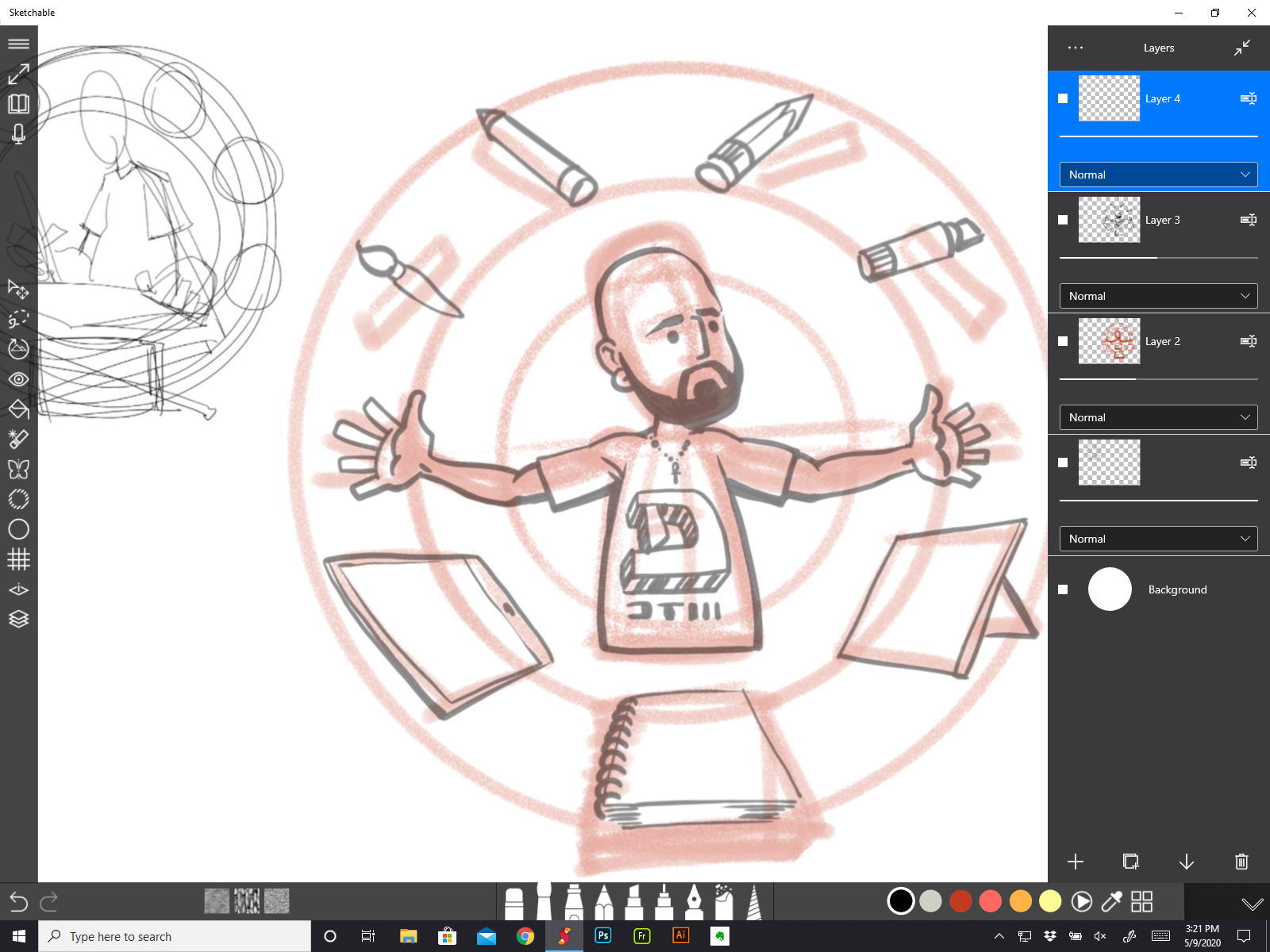This screenshot has width=1270, height=952.
Task: Duplicate the selected layer
Action: (x=1131, y=862)
